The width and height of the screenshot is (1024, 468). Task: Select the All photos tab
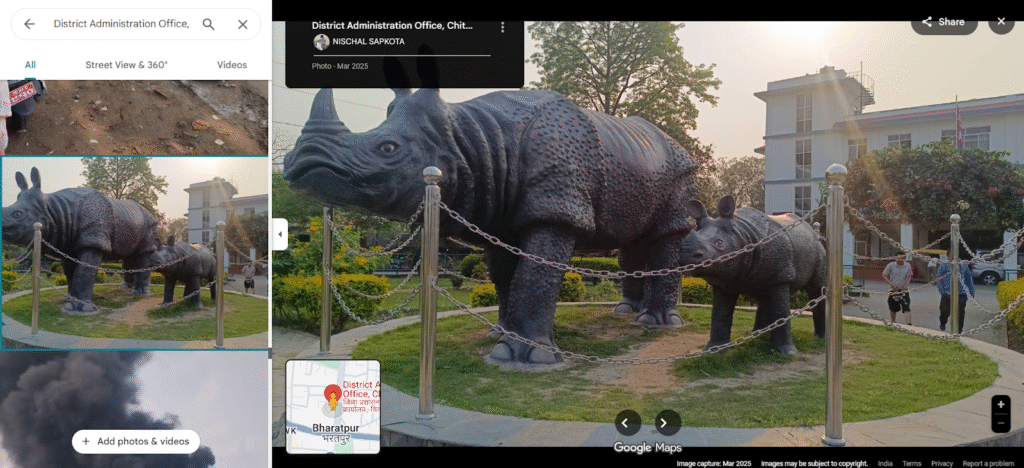[x=30, y=65]
